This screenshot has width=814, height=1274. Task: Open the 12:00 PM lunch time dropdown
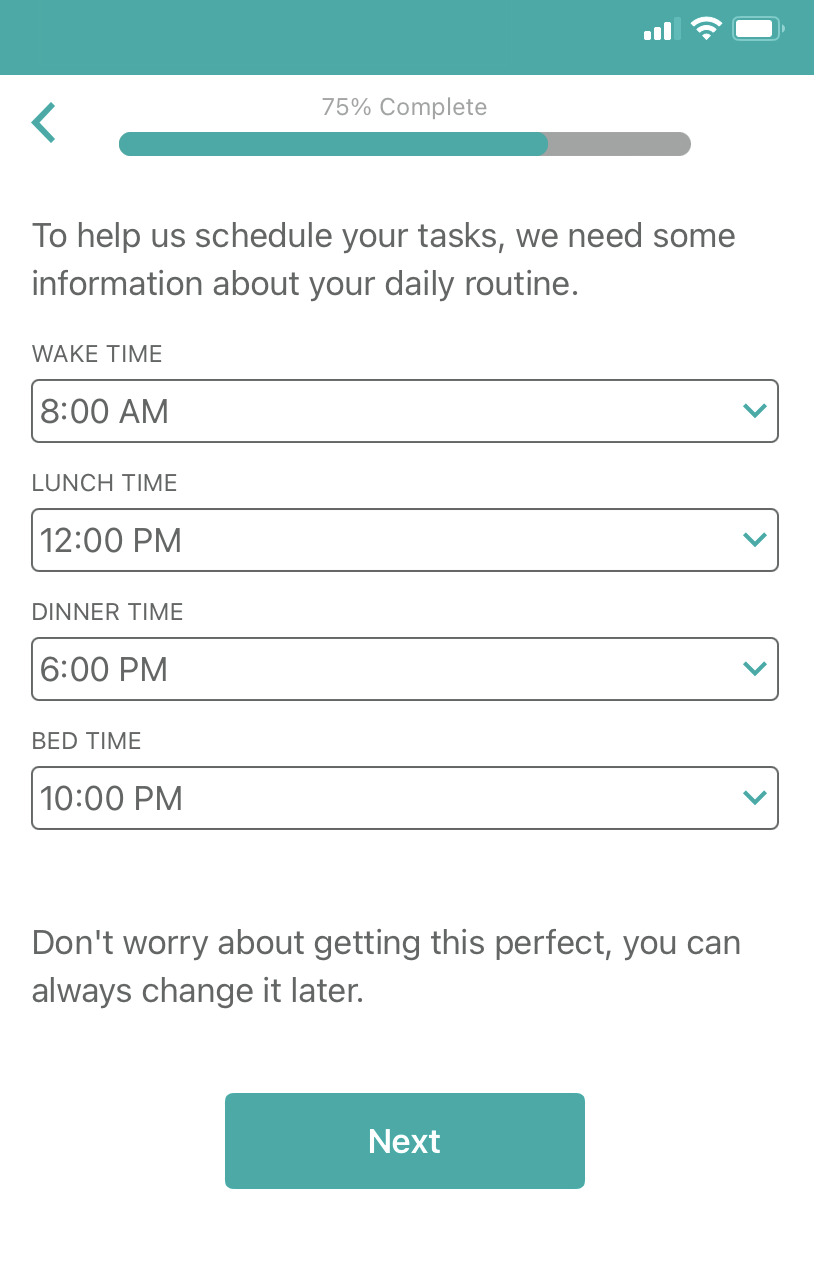[x=405, y=540]
